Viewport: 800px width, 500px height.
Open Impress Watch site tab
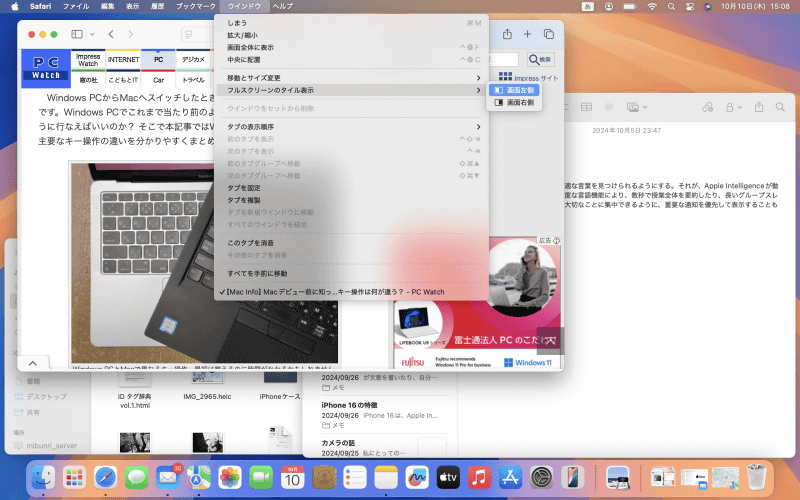[88, 60]
